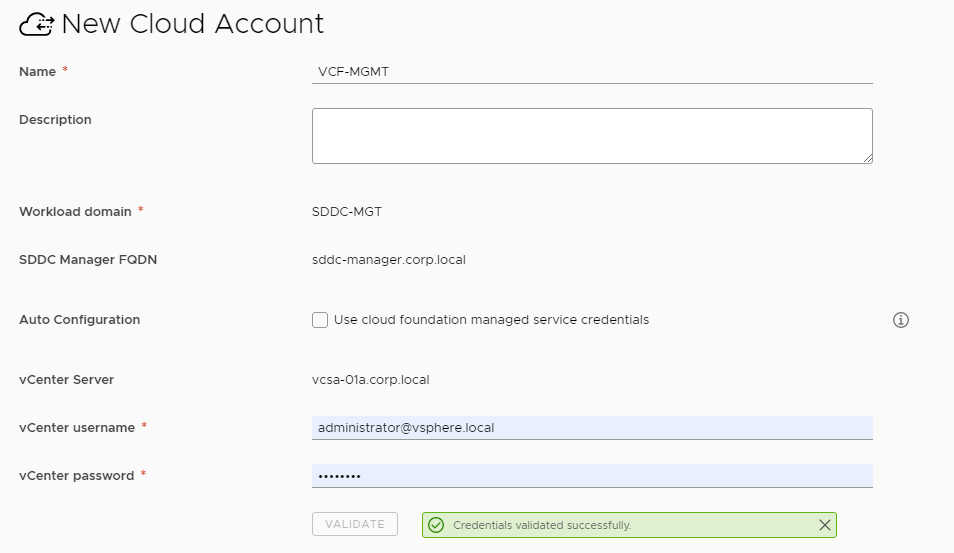Viewport: 954px width, 553px height.
Task: Select the SDDC-MGT workload domain value
Action: click(x=347, y=212)
